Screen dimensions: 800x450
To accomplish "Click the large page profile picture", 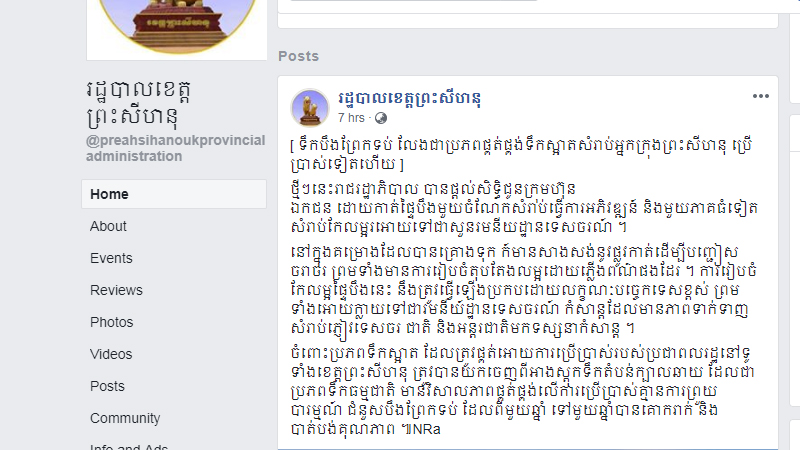I will (177, 27).
